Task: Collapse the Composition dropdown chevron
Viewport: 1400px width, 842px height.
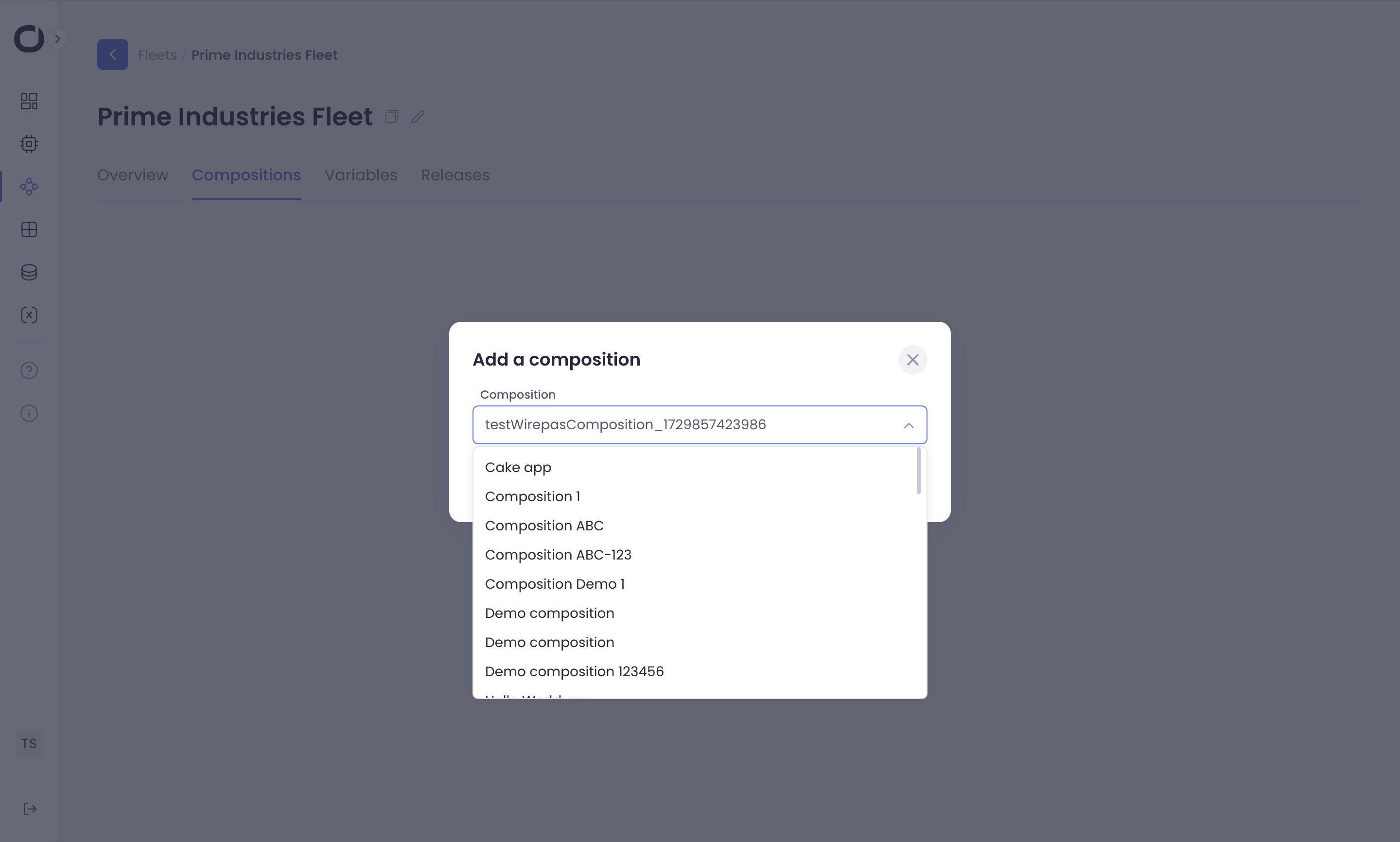Action: click(x=908, y=425)
